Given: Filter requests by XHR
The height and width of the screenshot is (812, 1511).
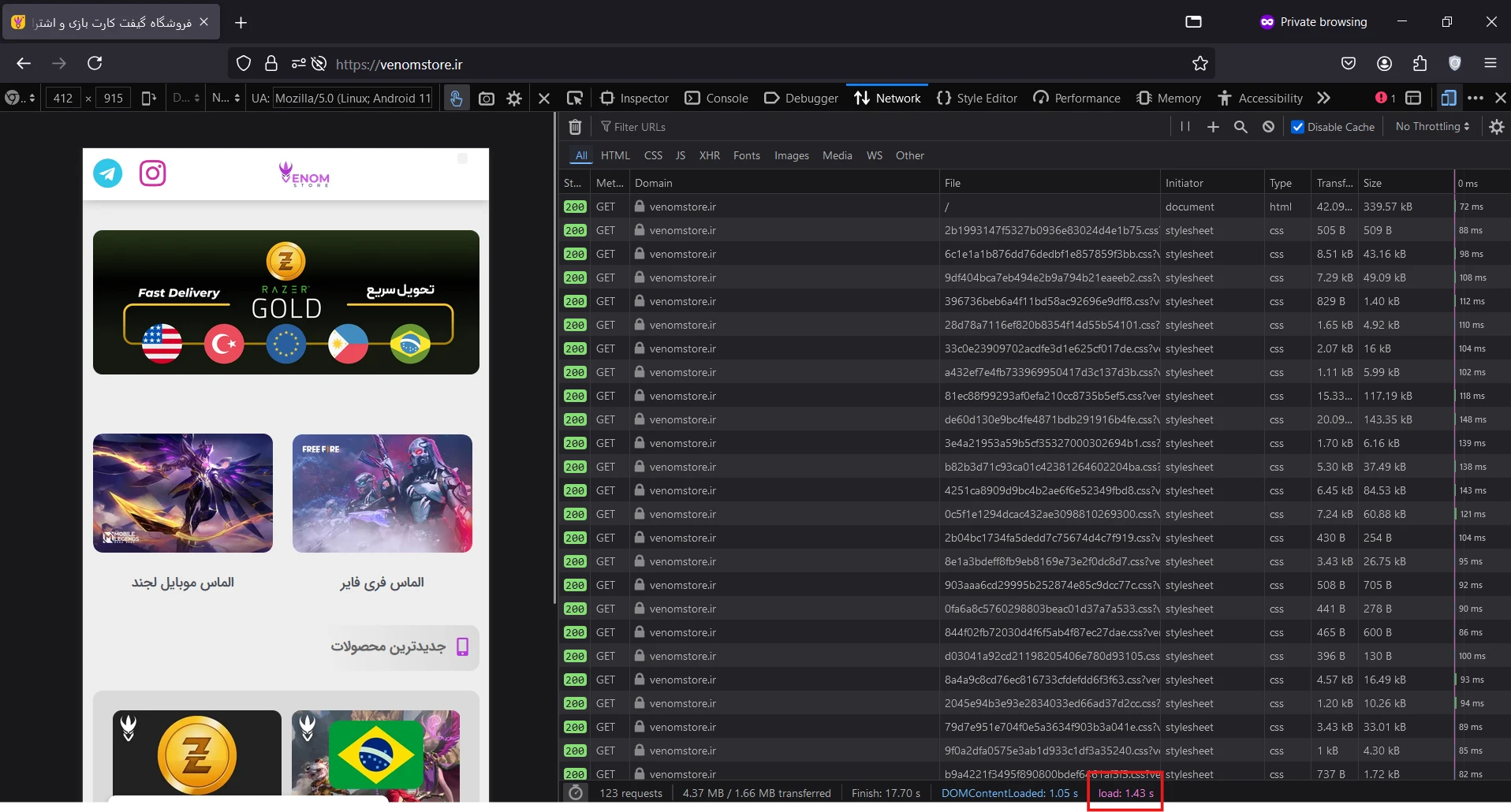Looking at the screenshot, I should click(x=710, y=155).
